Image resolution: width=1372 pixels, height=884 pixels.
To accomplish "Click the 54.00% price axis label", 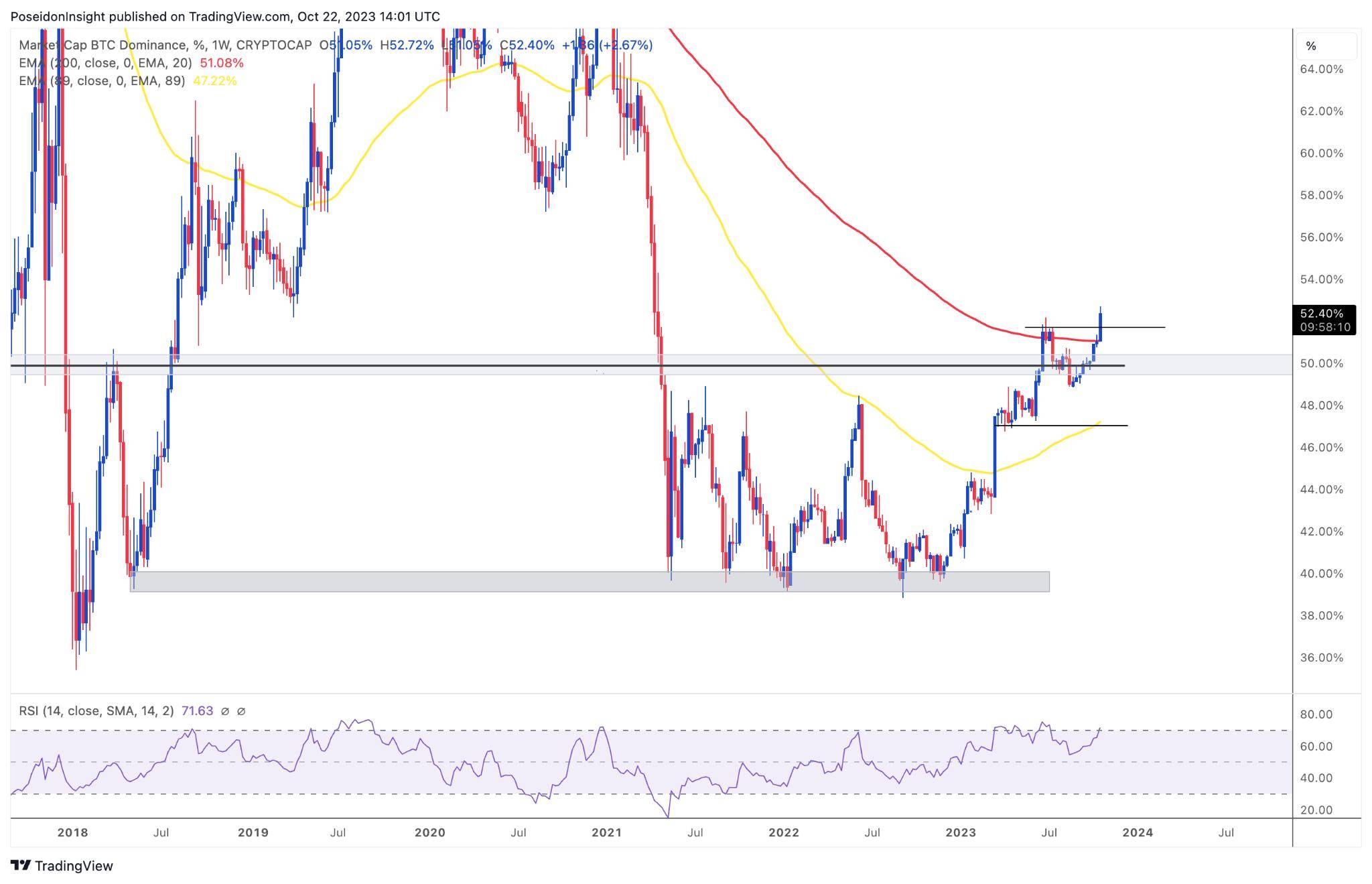I will [x=1321, y=279].
